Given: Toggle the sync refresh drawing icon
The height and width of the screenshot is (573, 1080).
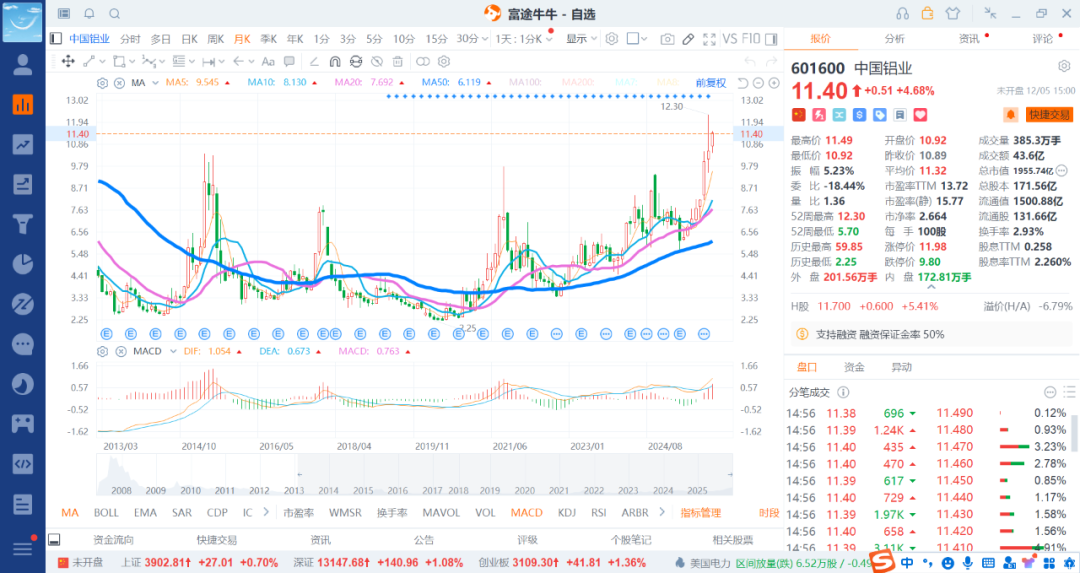Looking at the screenshot, I should (355, 61).
